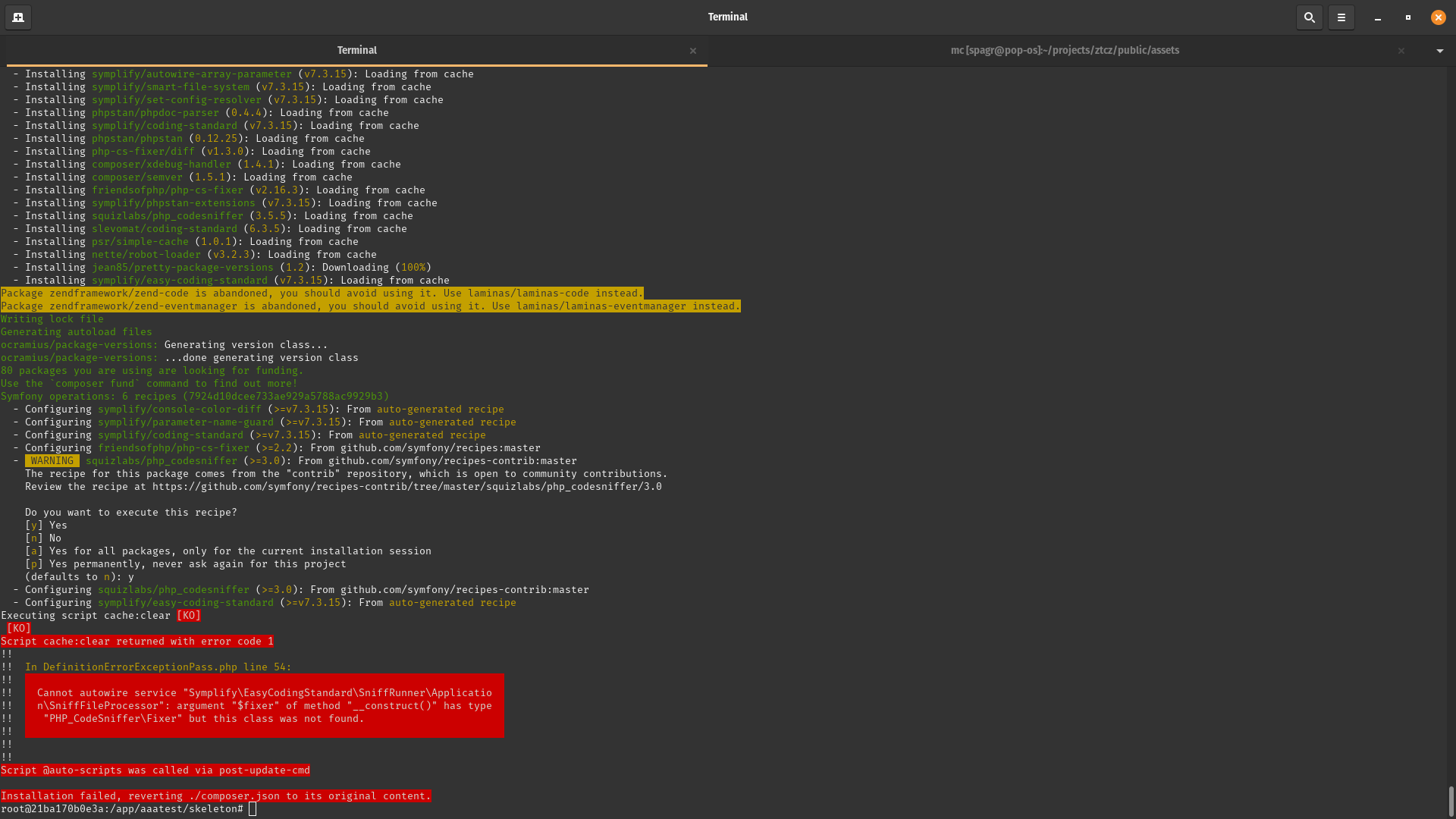Maximize the Terminal window
Screen dimensions: 1456x819
[x=1407, y=17]
